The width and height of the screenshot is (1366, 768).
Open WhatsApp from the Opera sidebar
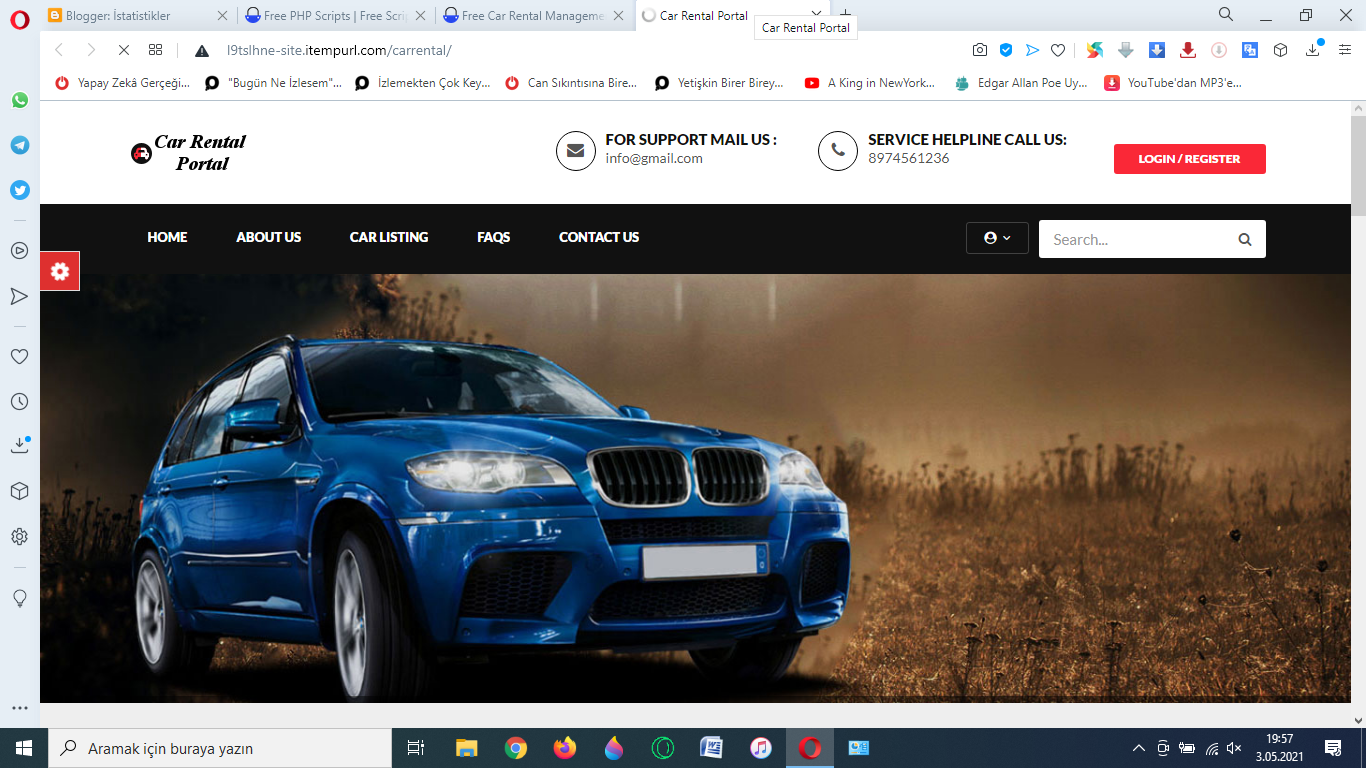click(19, 99)
